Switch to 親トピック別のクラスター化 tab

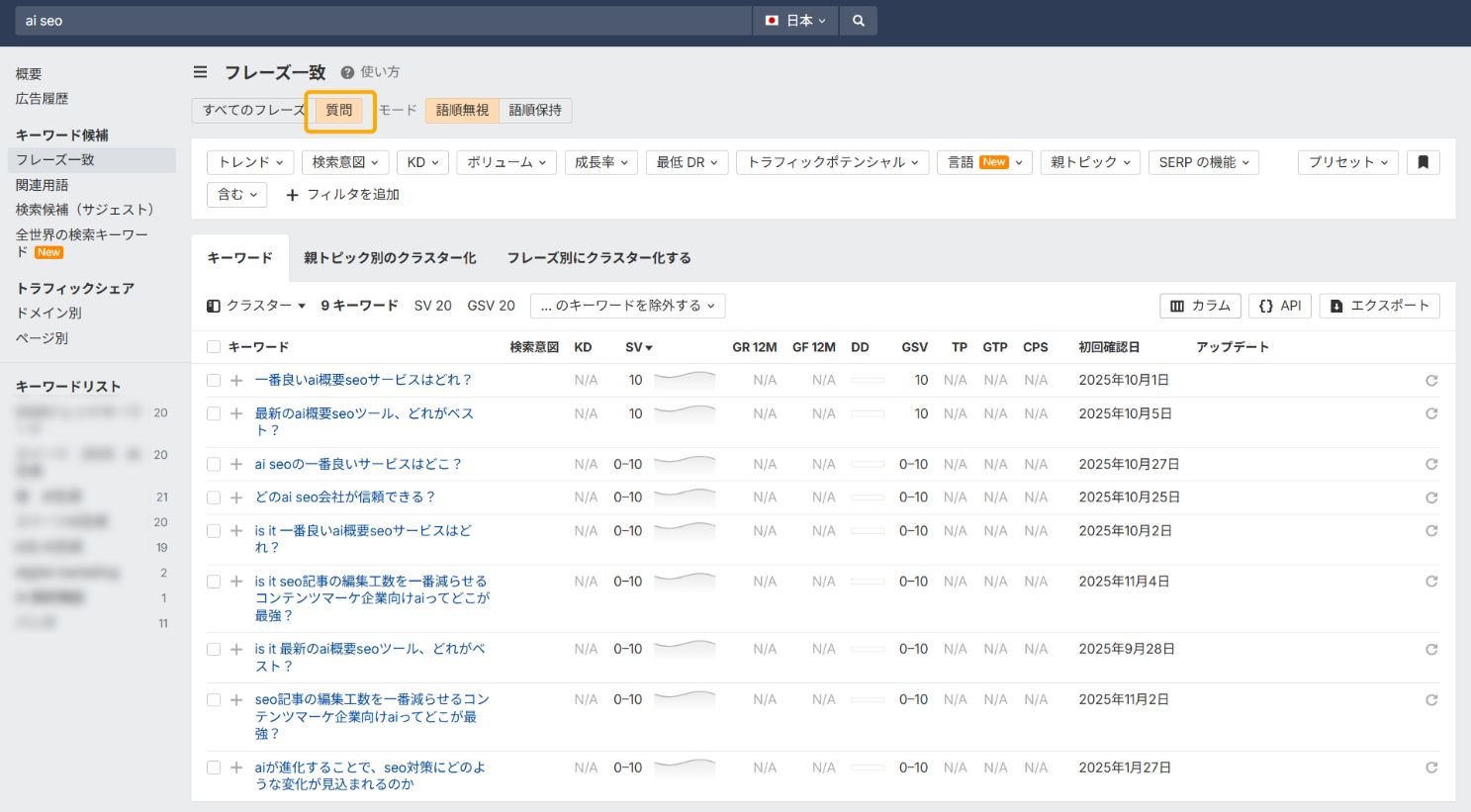[390, 257]
